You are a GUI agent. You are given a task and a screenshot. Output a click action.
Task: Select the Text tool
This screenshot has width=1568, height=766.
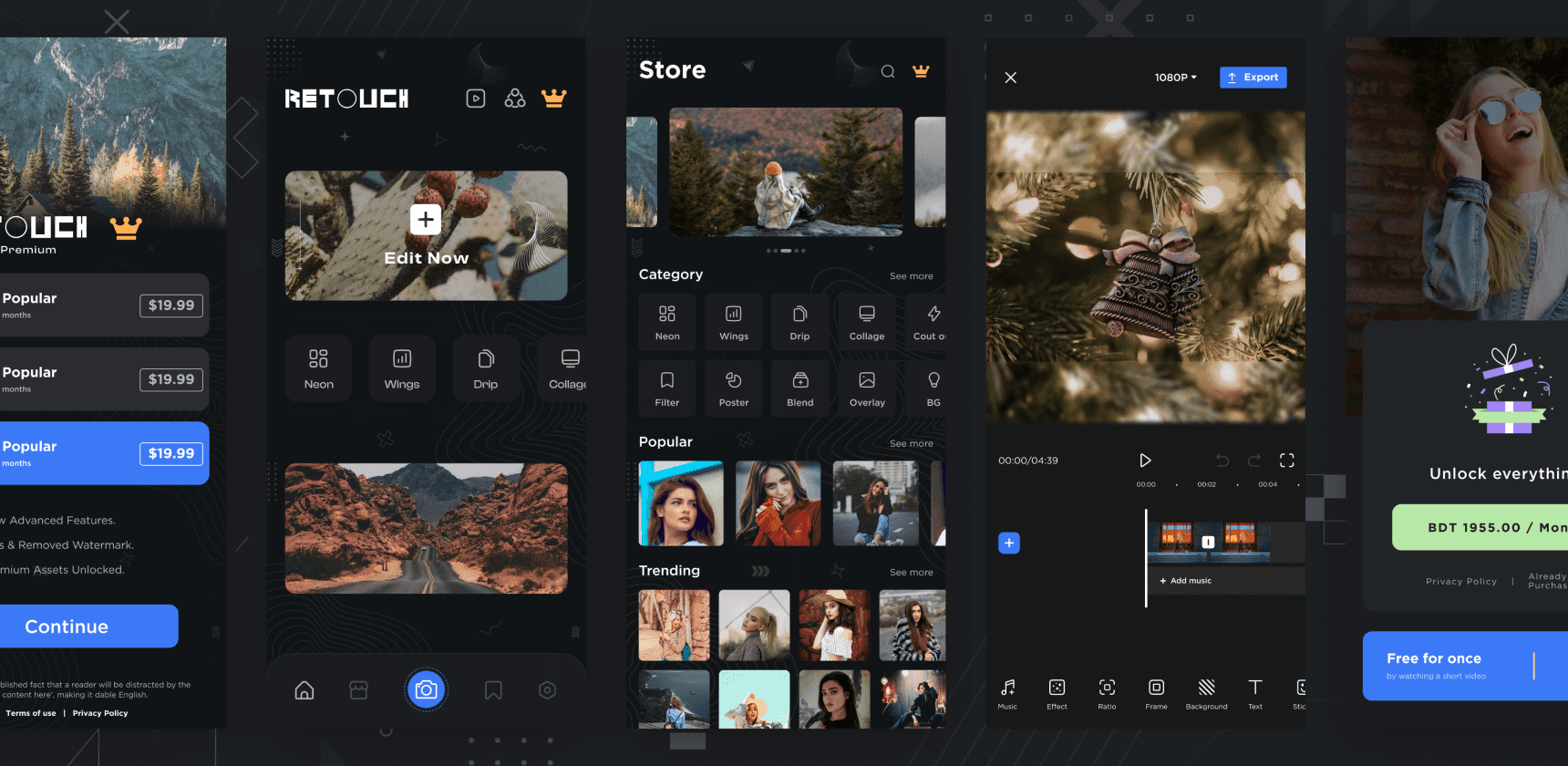click(x=1255, y=692)
